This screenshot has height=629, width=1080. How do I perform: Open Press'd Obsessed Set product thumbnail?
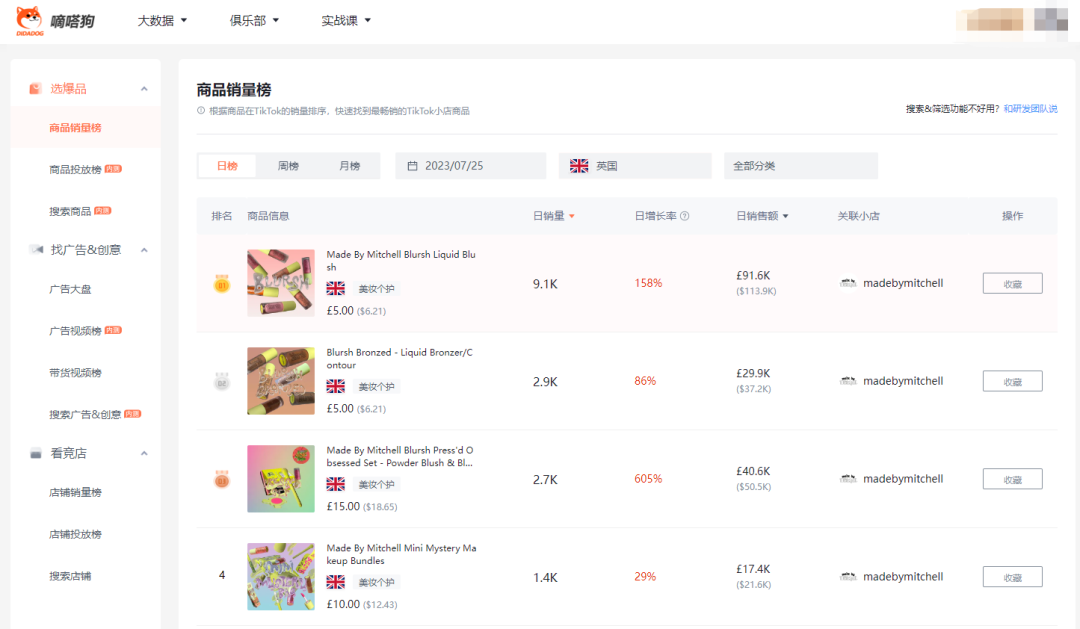(281, 479)
